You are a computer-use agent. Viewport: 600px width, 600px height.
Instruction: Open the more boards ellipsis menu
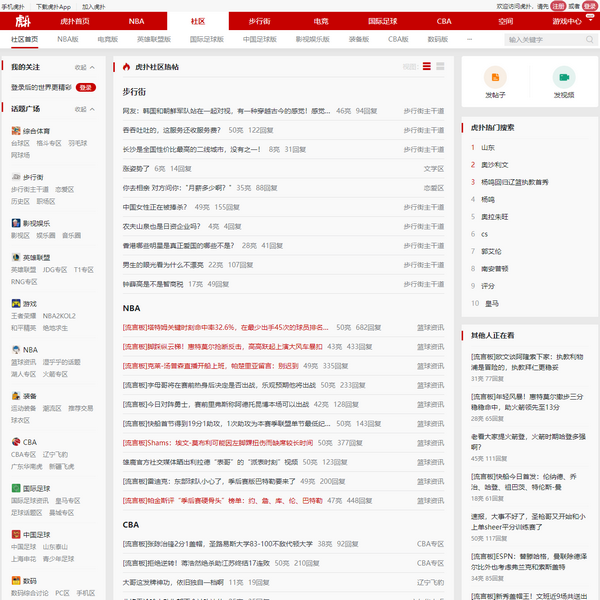click(469, 39)
